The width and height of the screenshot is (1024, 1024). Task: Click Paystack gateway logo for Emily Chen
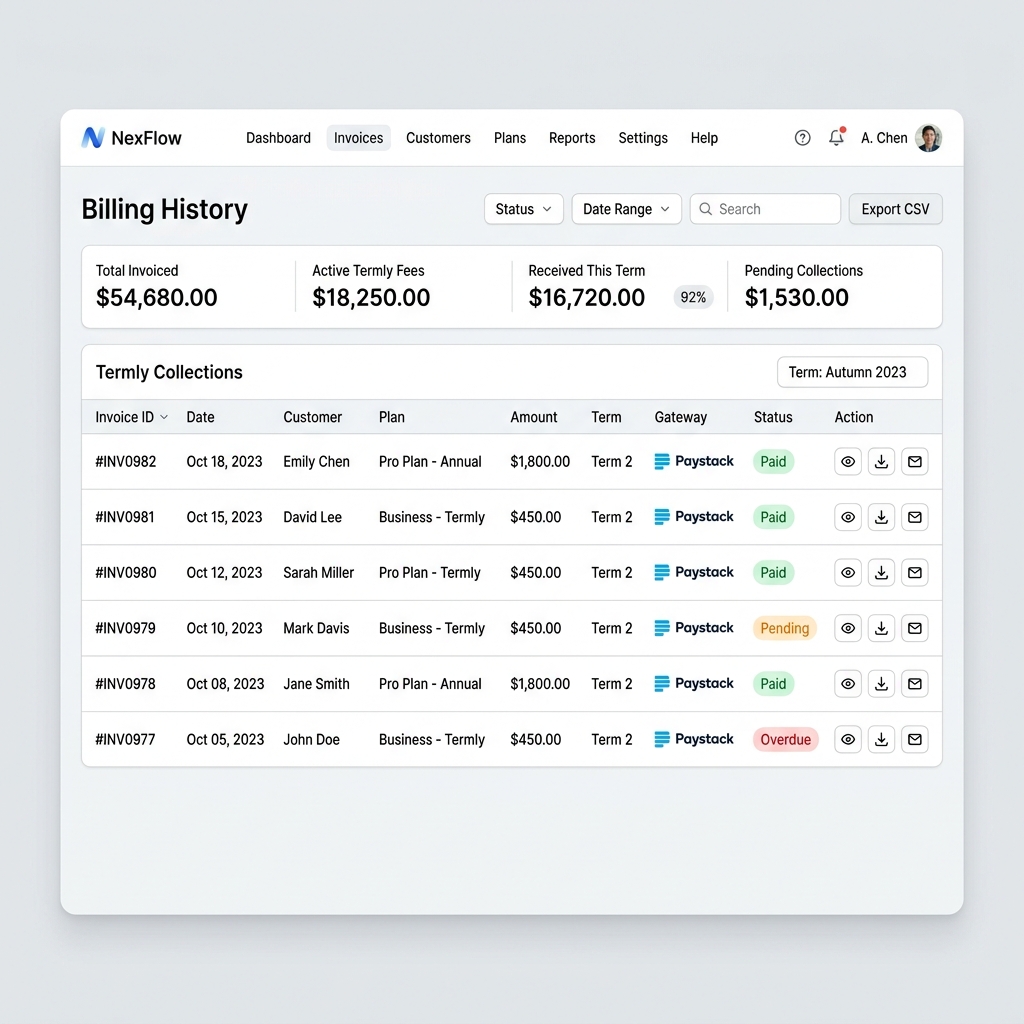pyautogui.click(x=694, y=461)
